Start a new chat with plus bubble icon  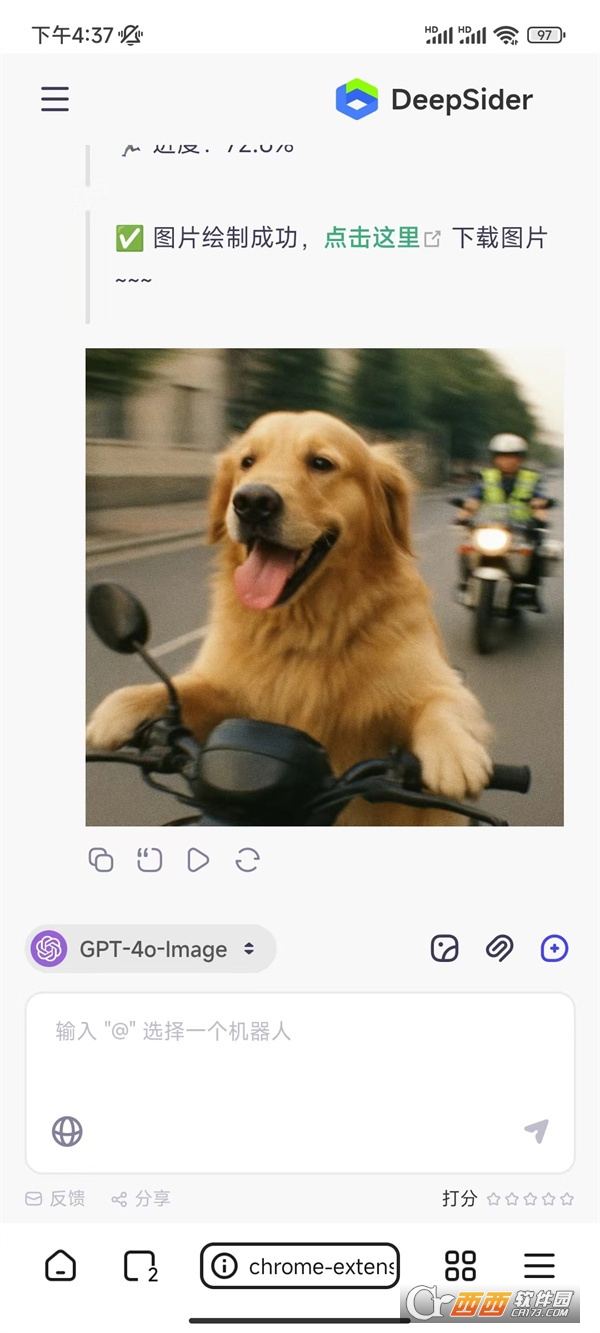coord(554,949)
